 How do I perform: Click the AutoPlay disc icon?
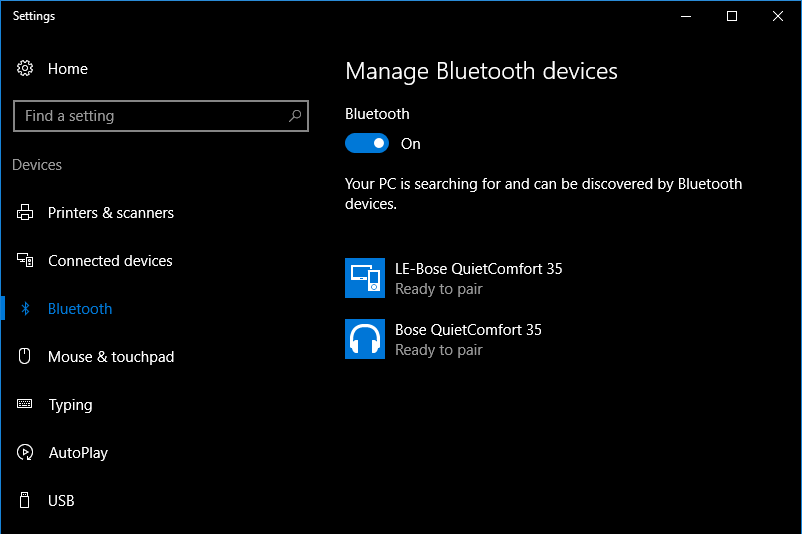coord(25,452)
